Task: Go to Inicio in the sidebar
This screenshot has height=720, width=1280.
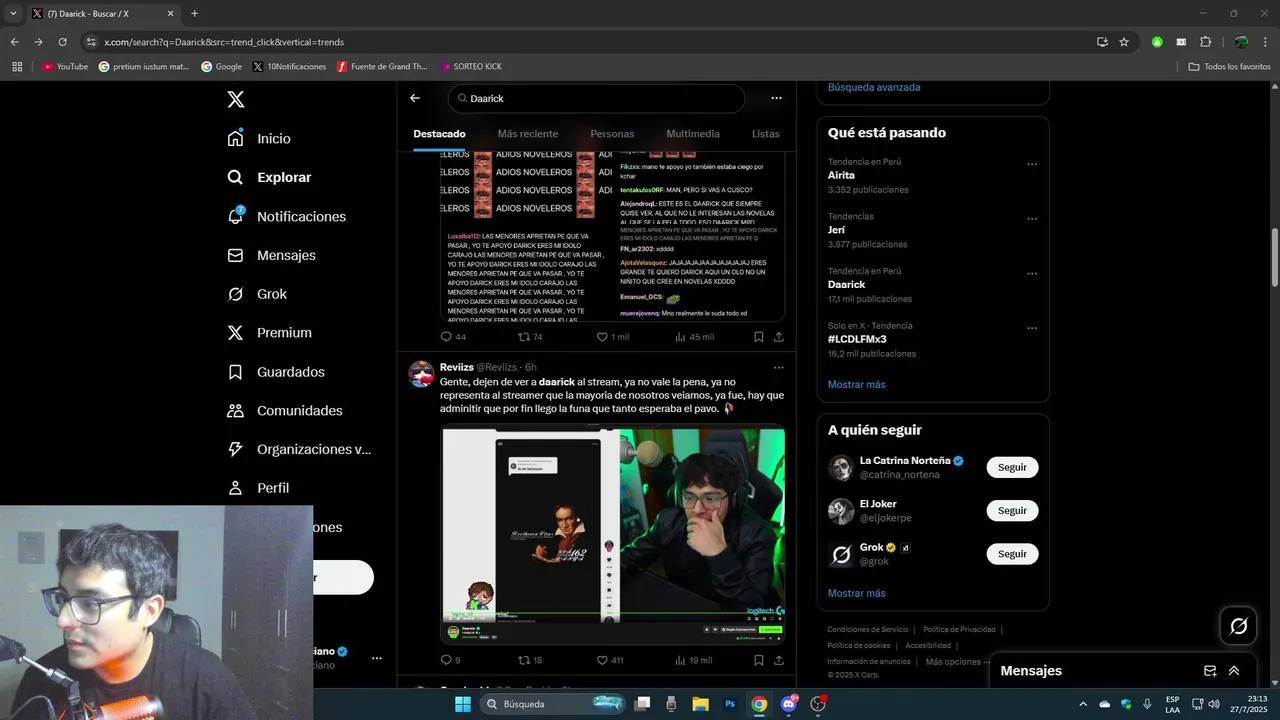Action: [259, 138]
